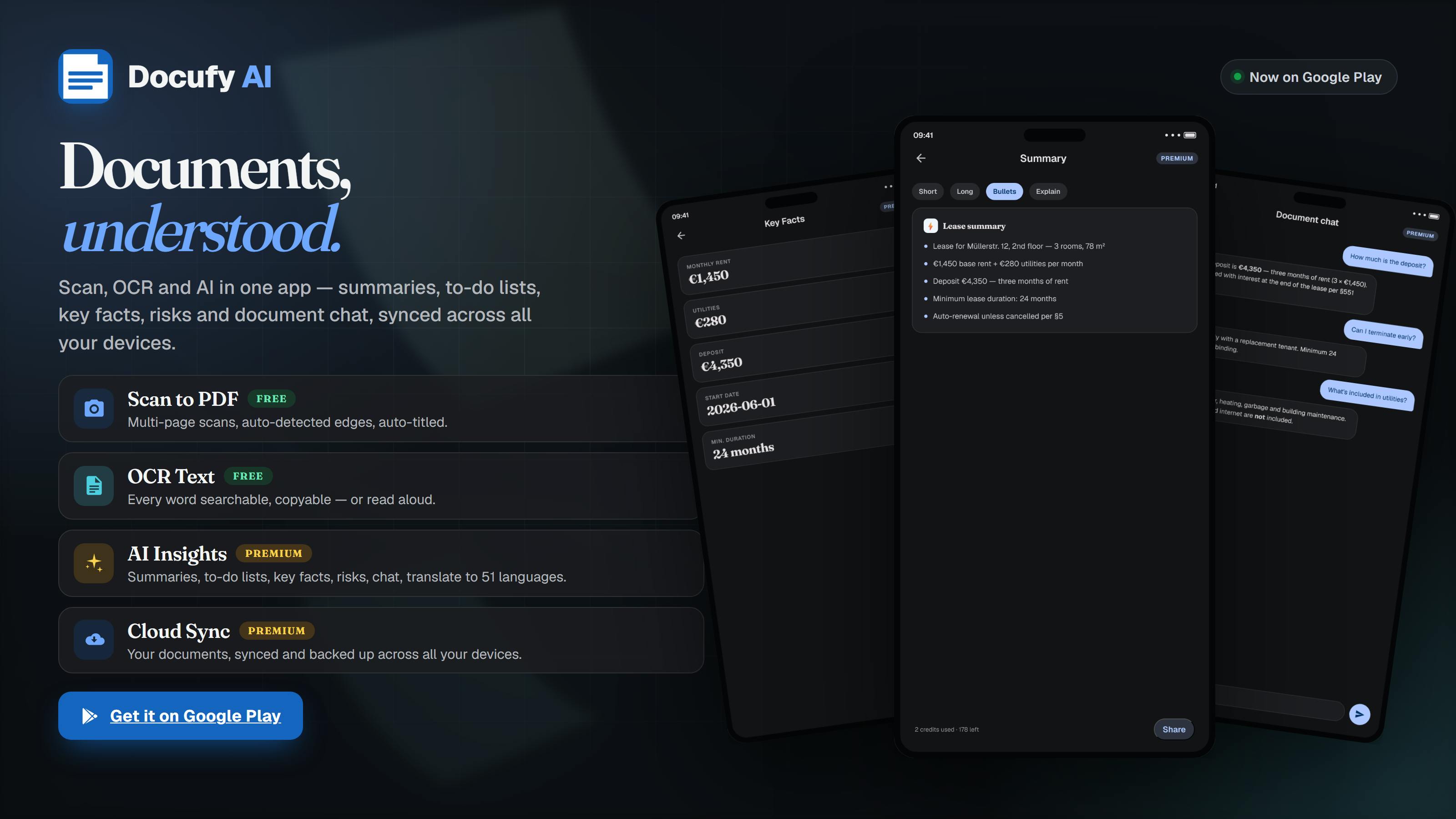Click the PREMIUM badge on Document chat

pyautogui.click(x=1420, y=234)
